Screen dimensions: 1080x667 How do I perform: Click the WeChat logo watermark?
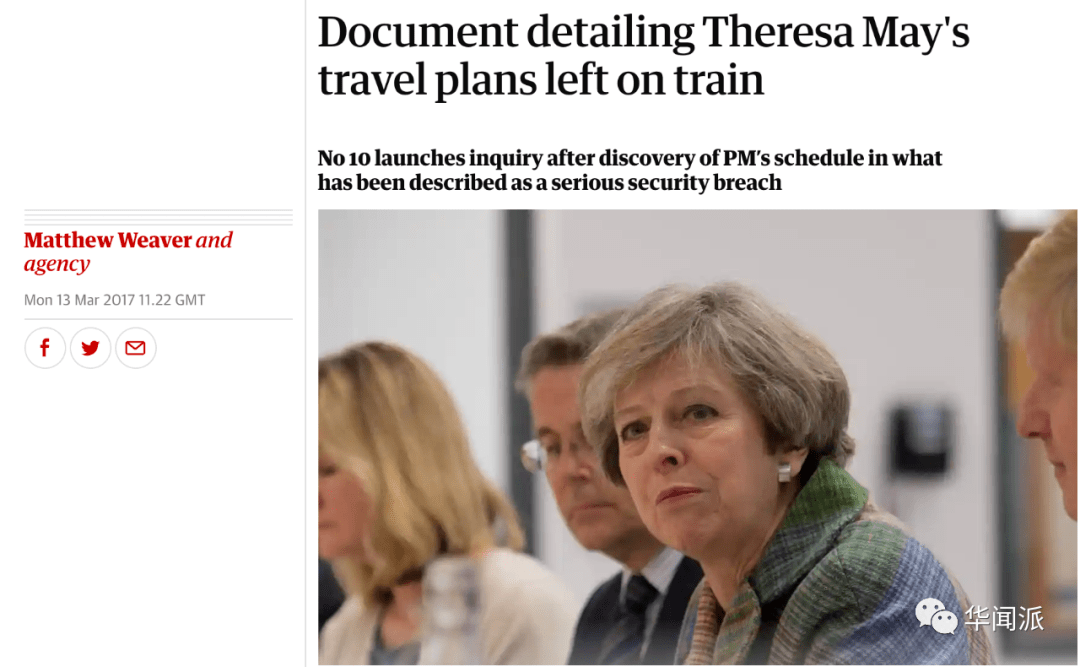click(x=935, y=616)
